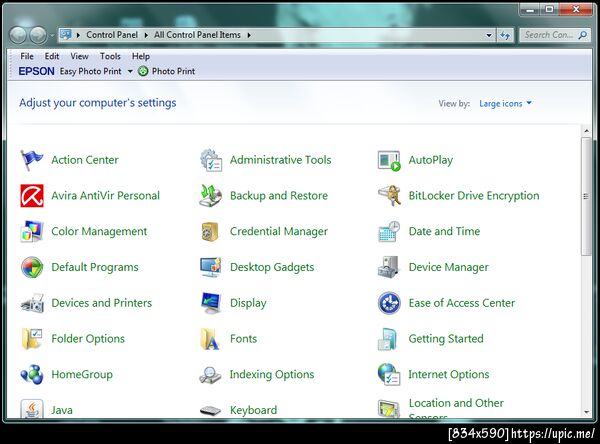Click the Java coffee cup icon
The height and width of the screenshot is (444, 600).
(32, 408)
